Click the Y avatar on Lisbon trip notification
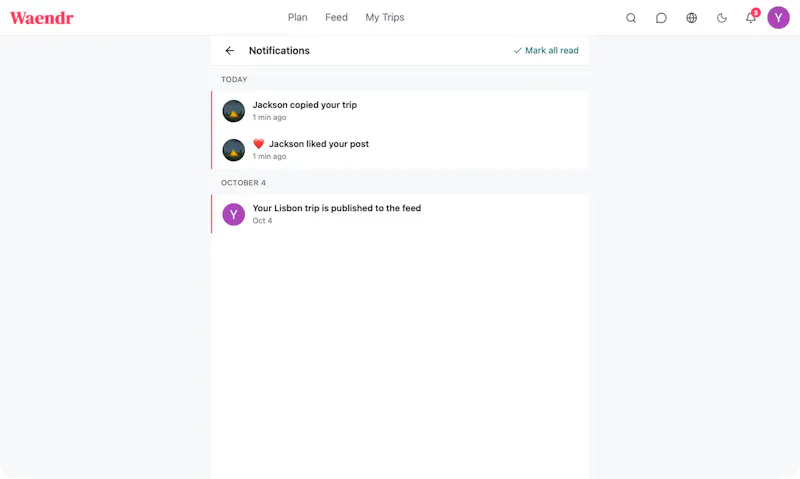800x479 pixels. 234,214
